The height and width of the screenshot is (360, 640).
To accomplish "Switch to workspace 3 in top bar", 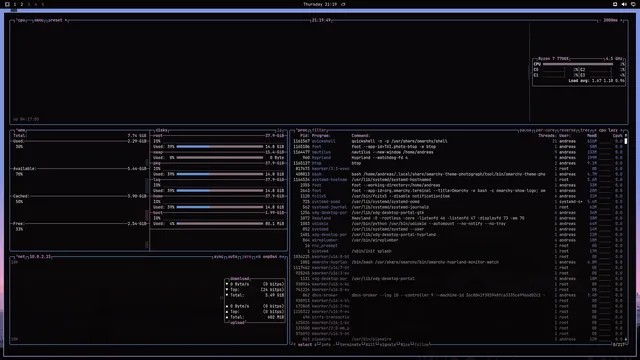I will (x=29, y=4).
